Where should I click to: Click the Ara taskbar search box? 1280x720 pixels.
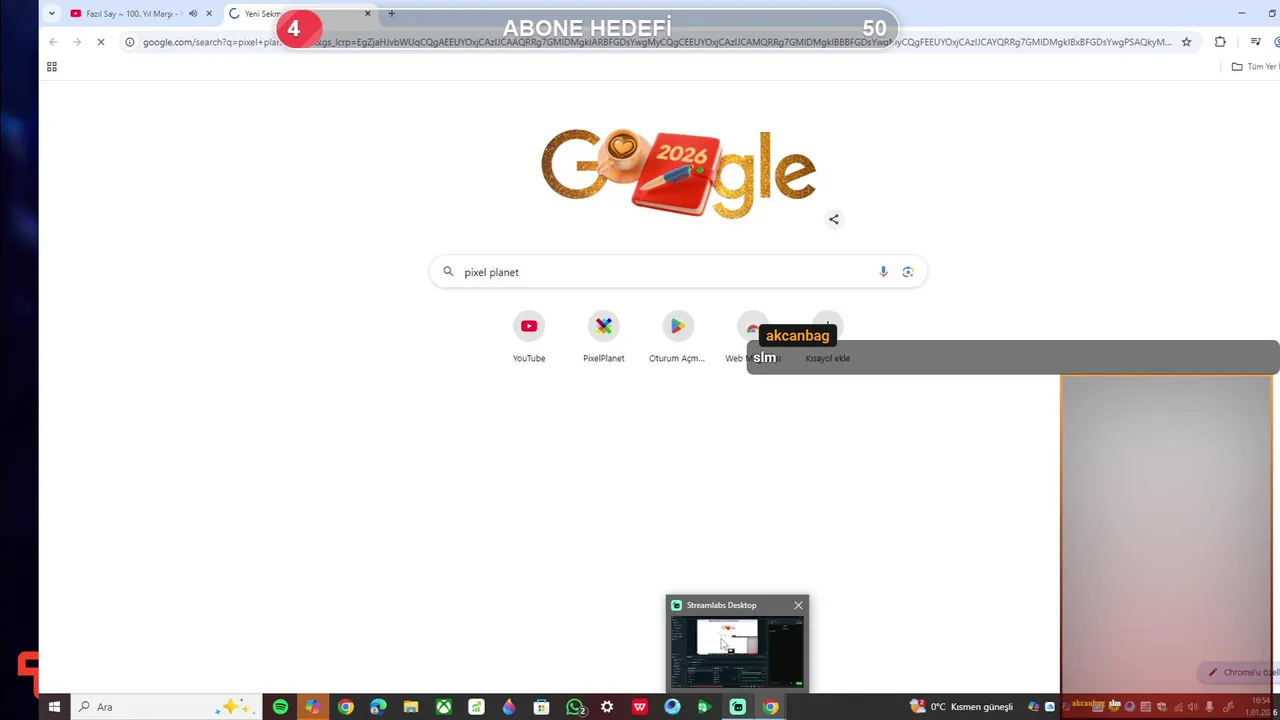tap(165, 707)
